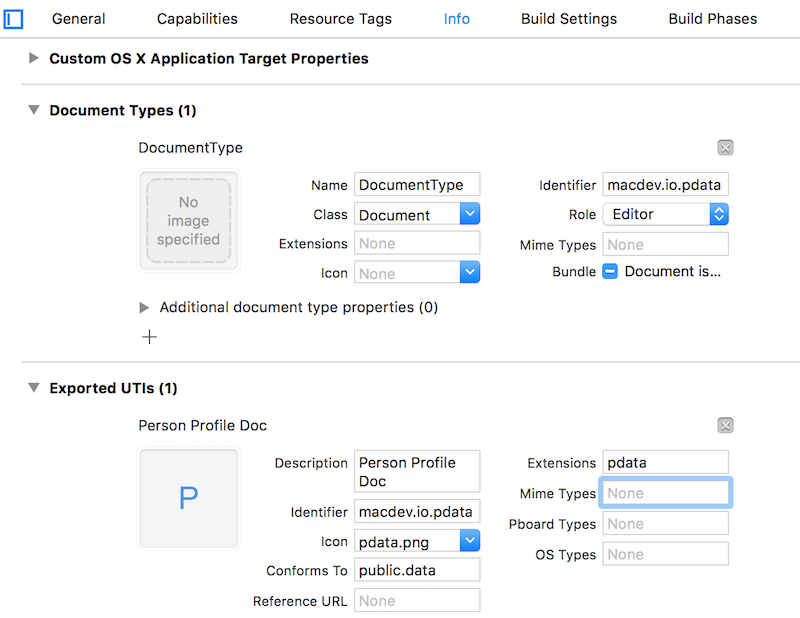Delete the Person Profile Doc UTI entry

click(726, 426)
